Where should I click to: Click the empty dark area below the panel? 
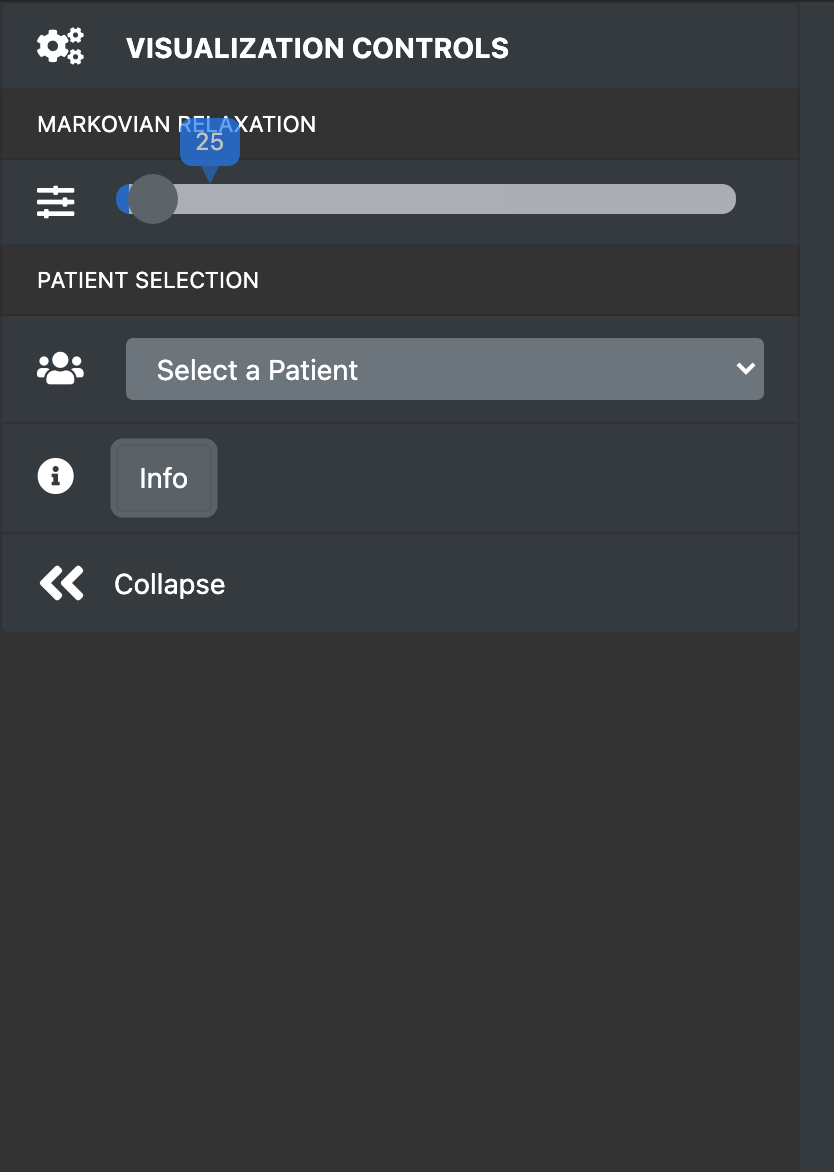pyautogui.click(x=400, y=897)
